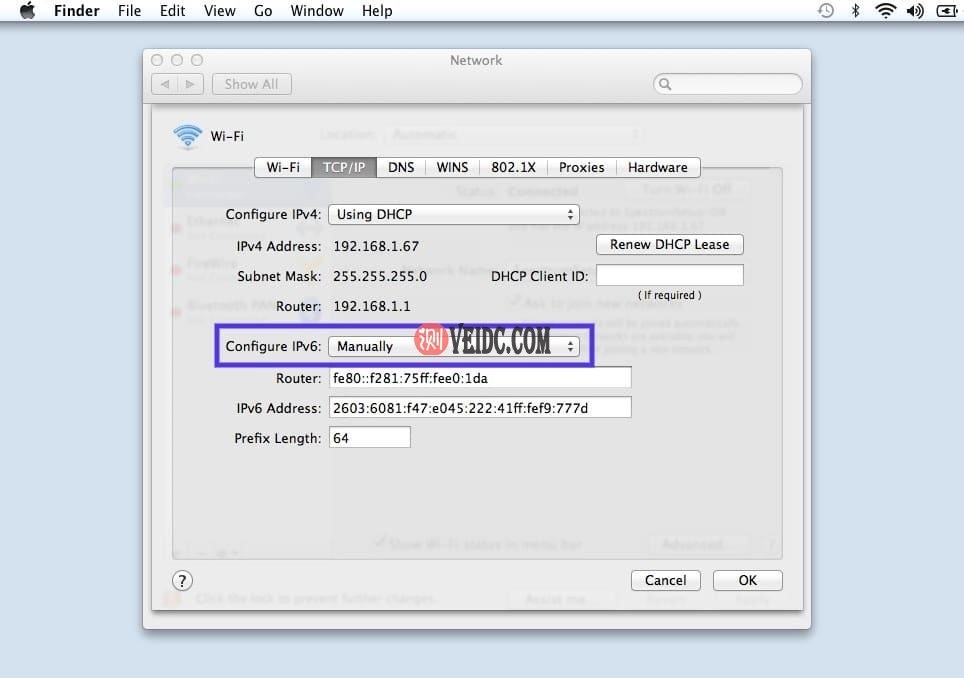Click the router value 192.168.1.1

(372, 306)
